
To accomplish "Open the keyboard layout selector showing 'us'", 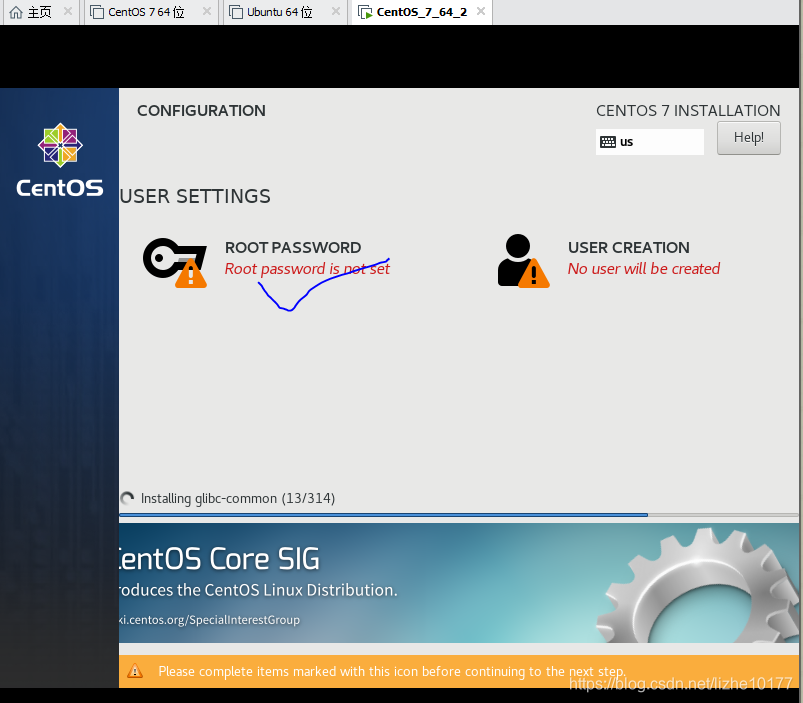I will [649, 142].
